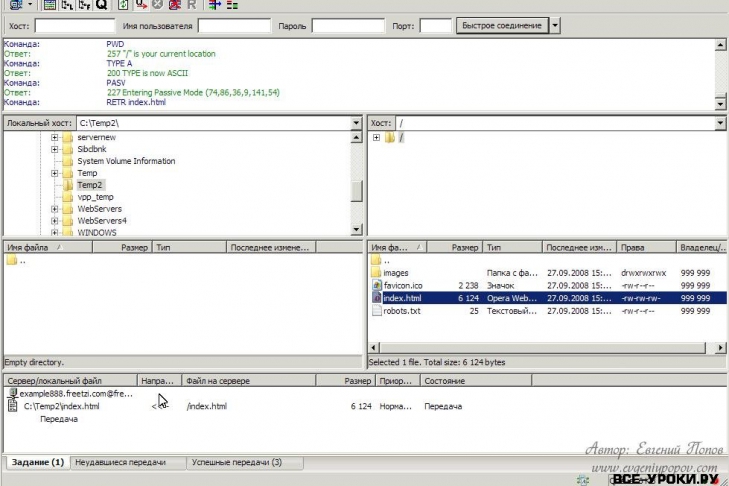
Task: Click the Быстрое соединение button
Action: (501, 25)
